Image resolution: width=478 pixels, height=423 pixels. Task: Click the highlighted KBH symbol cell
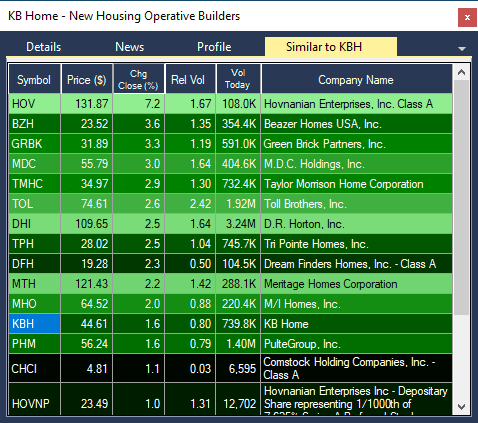click(34, 324)
